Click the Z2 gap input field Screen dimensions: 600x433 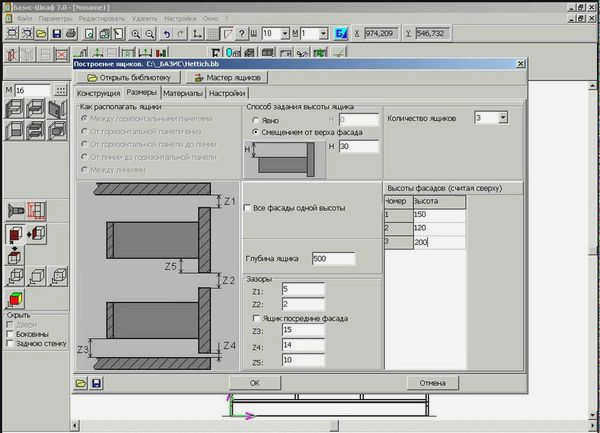point(303,304)
